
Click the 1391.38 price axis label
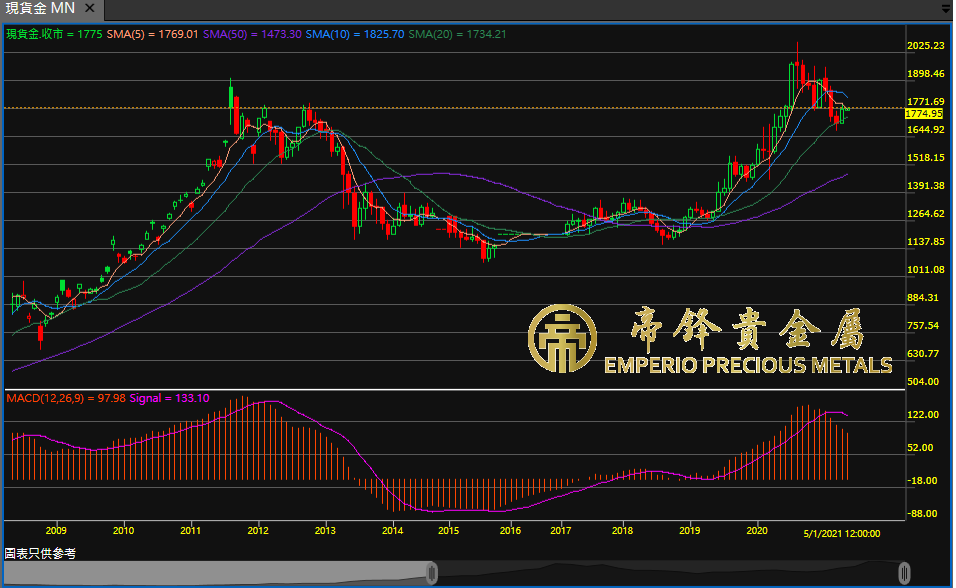[926, 186]
